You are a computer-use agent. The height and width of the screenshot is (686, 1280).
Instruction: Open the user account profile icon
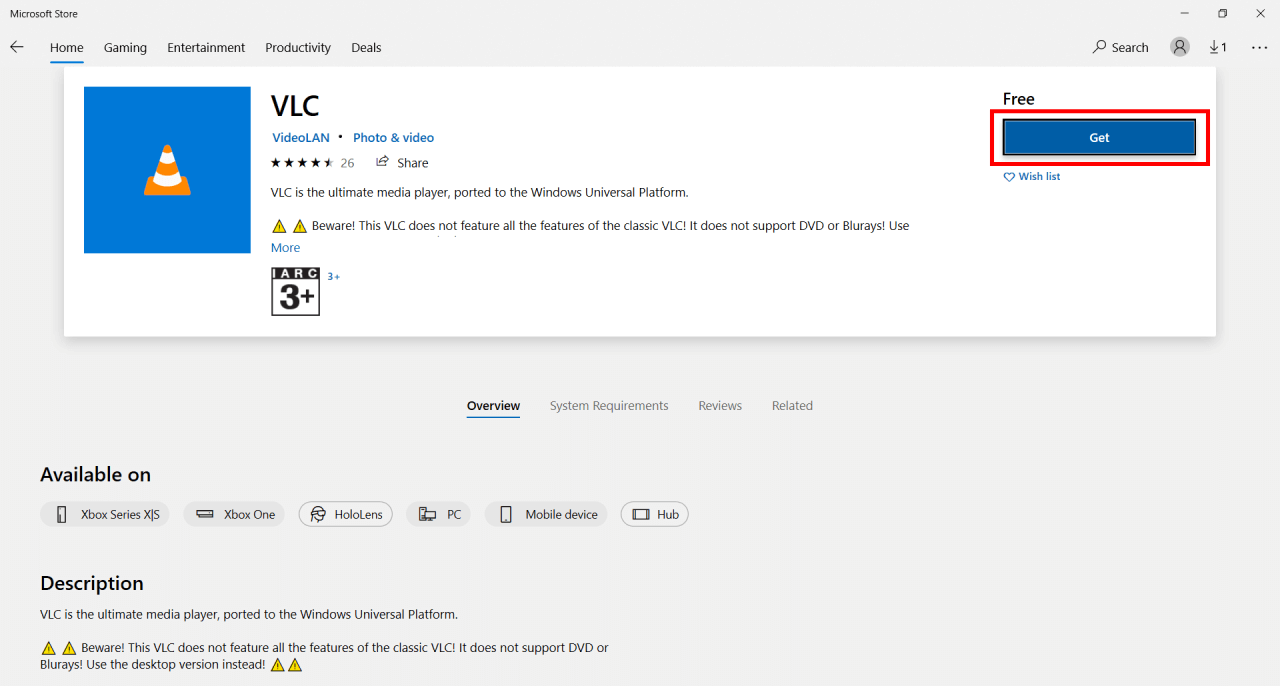[x=1180, y=47]
